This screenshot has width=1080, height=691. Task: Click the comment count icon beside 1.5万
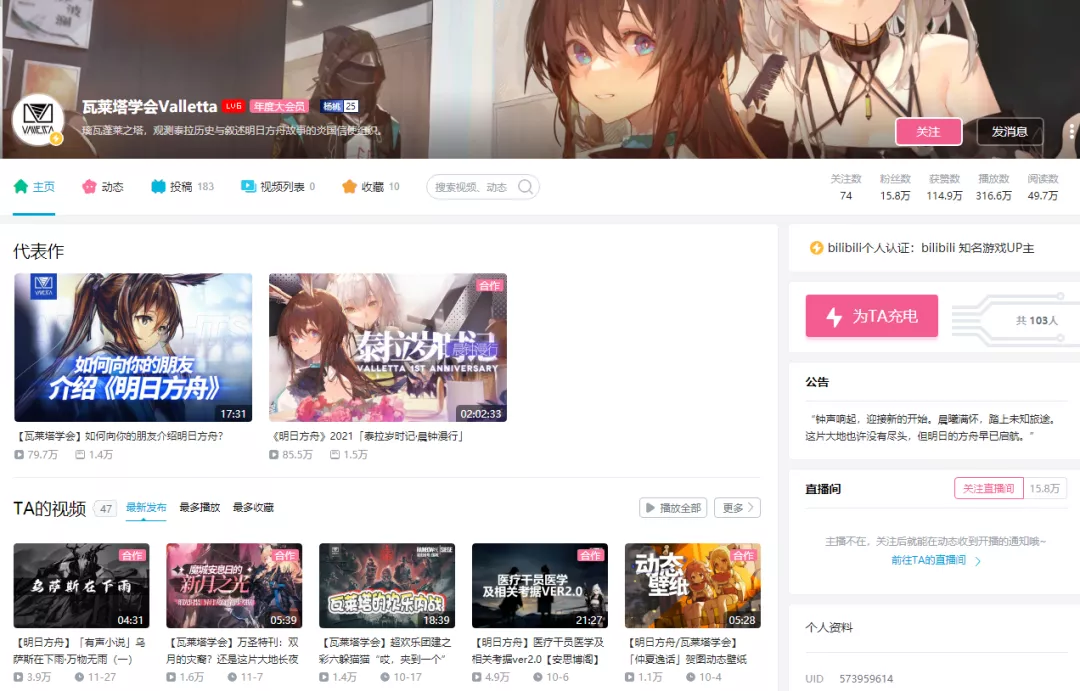(x=335, y=455)
